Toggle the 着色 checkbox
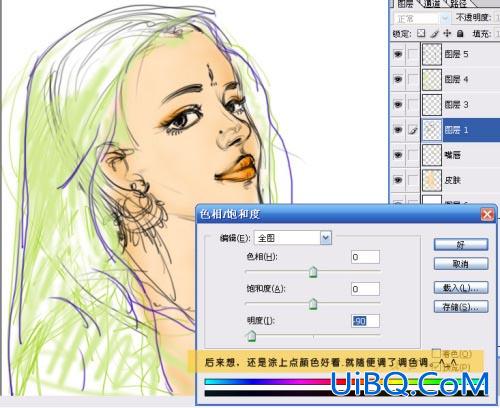Image resolution: width=500 pixels, height=408 pixels. 436,353
